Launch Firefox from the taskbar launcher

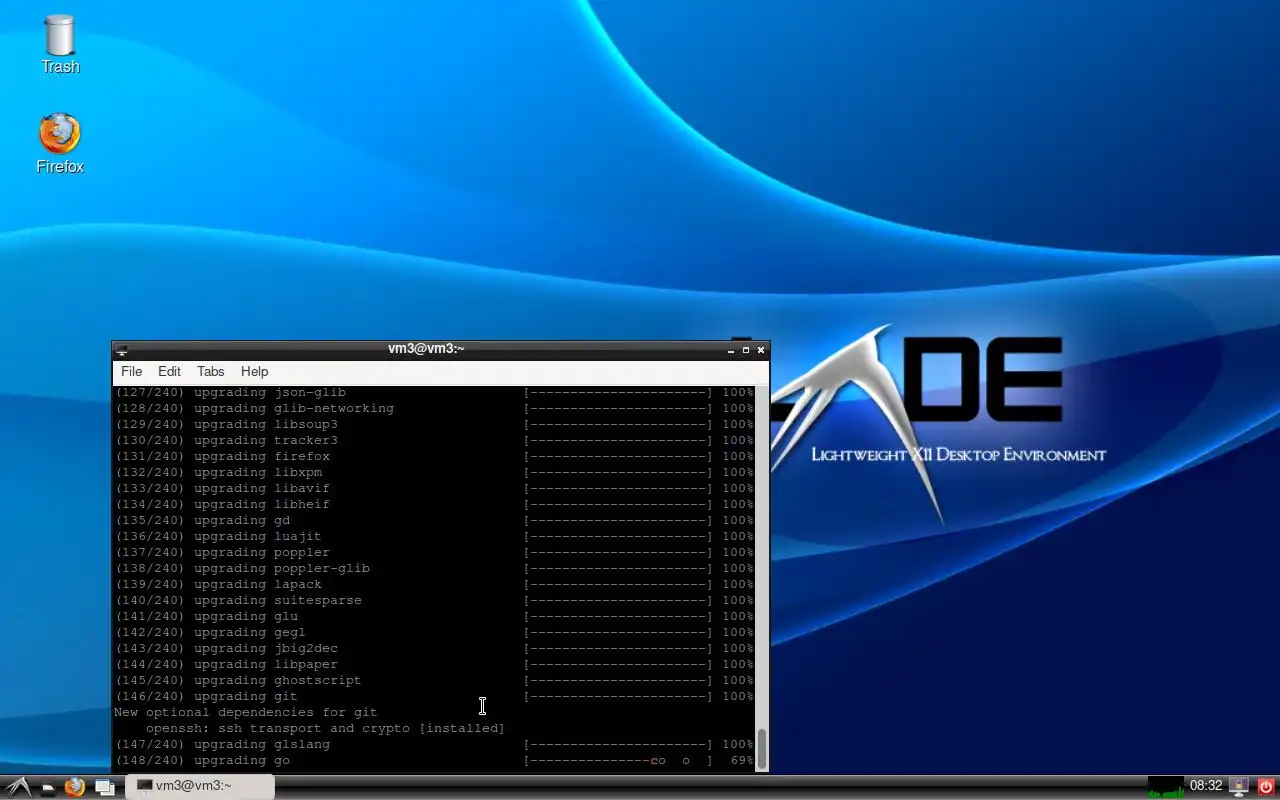(x=75, y=787)
